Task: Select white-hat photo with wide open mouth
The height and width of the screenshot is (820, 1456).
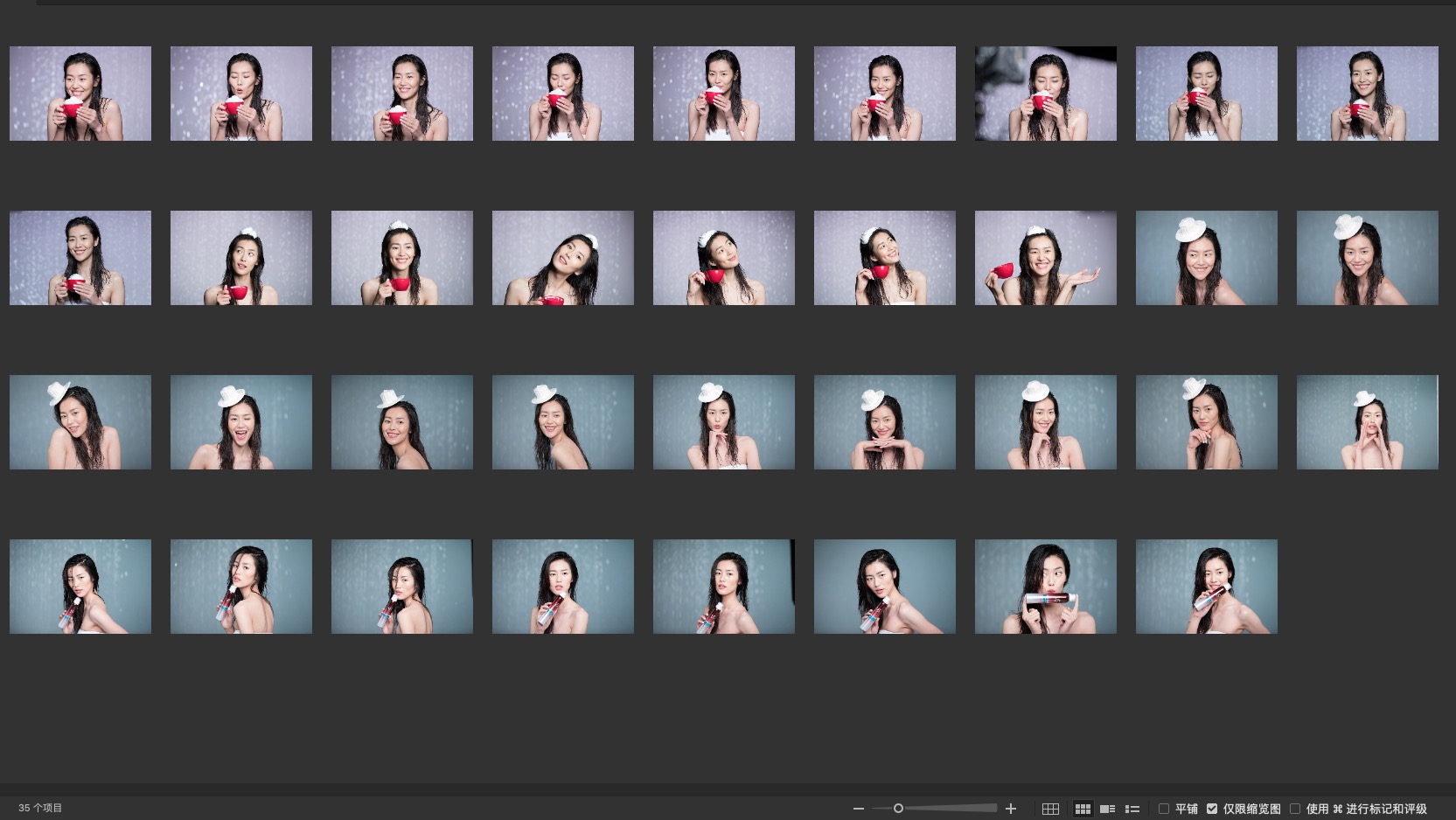Action: point(240,422)
